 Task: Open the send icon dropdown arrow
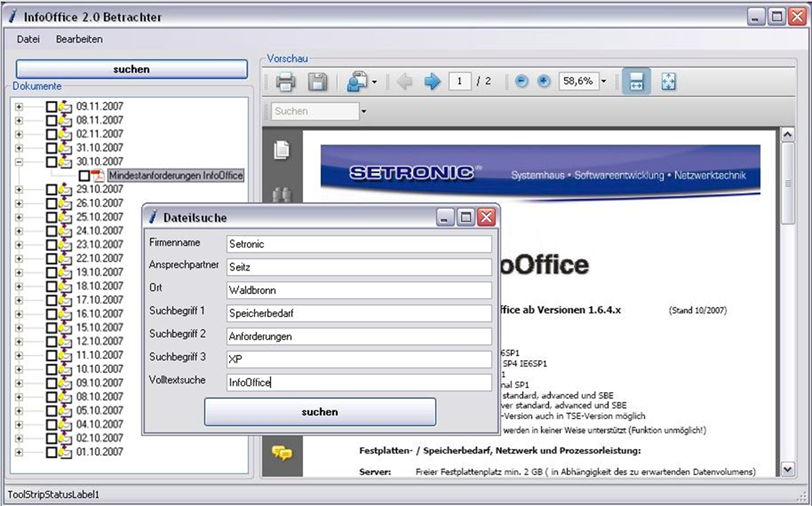pyautogui.click(x=374, y=82)
